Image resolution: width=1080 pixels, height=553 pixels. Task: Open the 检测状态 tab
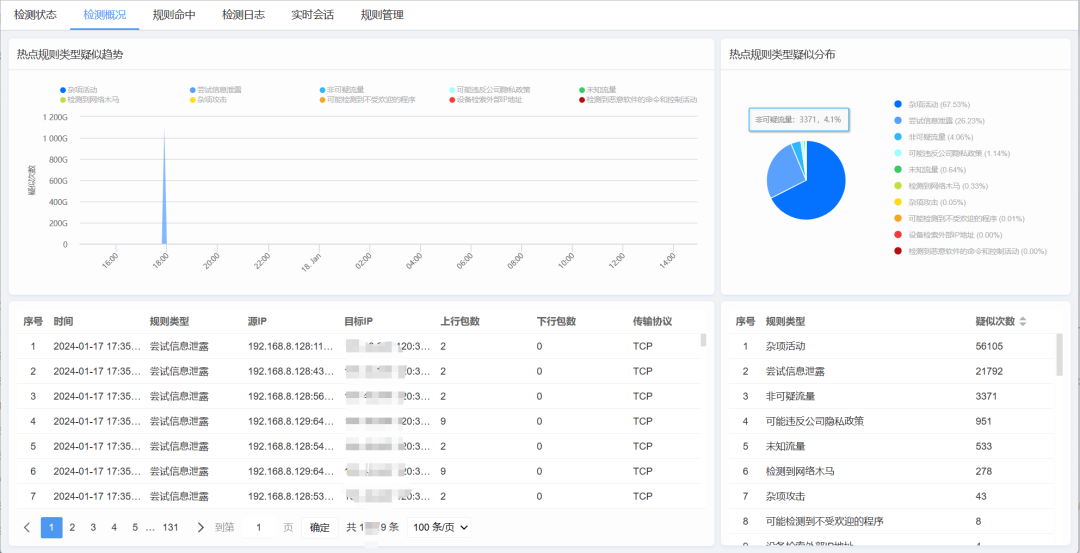(x=35, y=14)
